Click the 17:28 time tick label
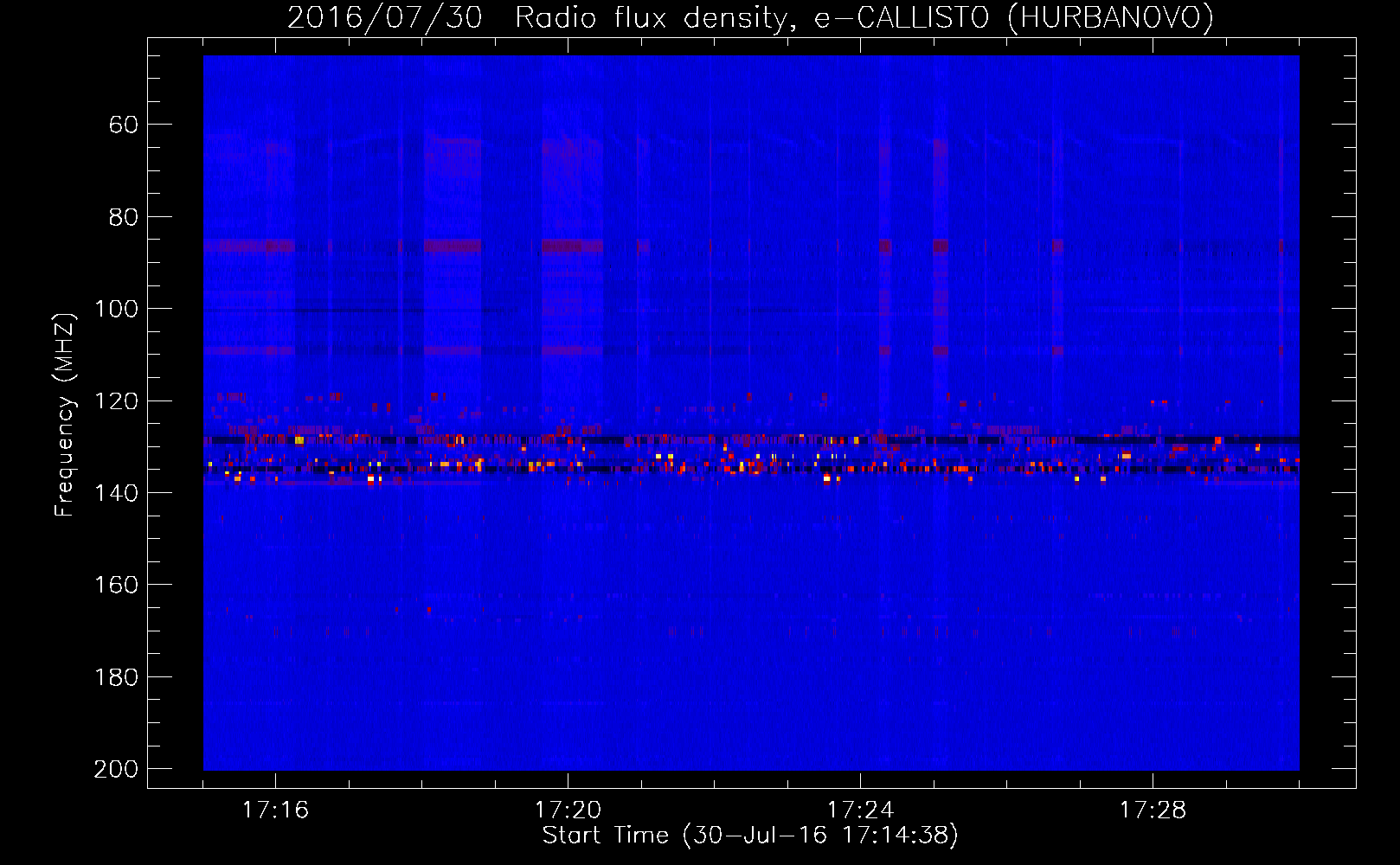Screen dimensions: 1400x865 1153,811
